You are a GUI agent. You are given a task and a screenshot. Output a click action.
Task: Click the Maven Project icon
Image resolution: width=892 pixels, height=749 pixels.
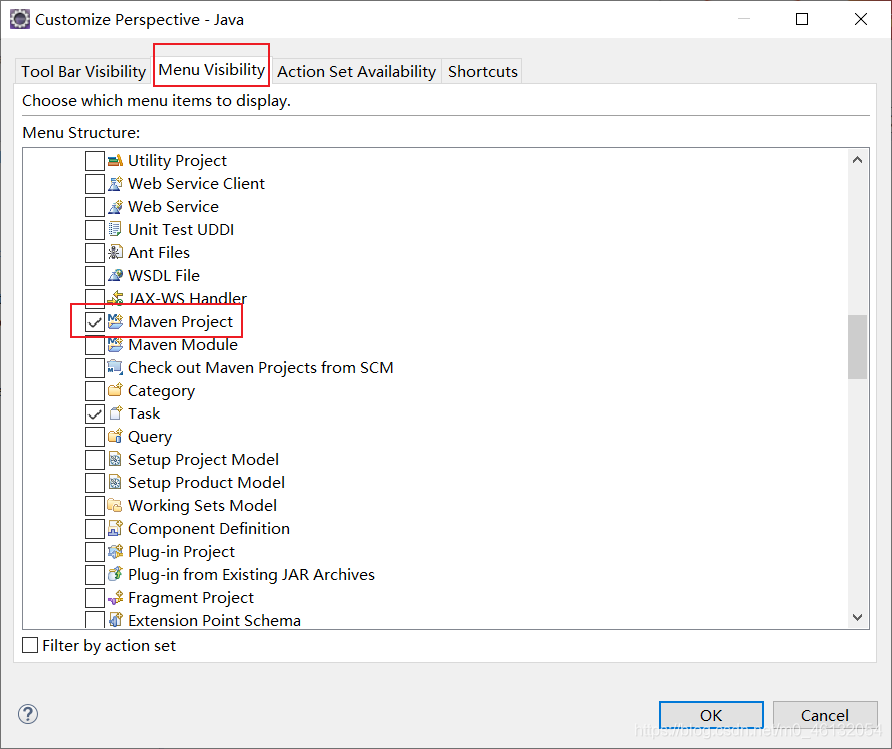(115, 322)
